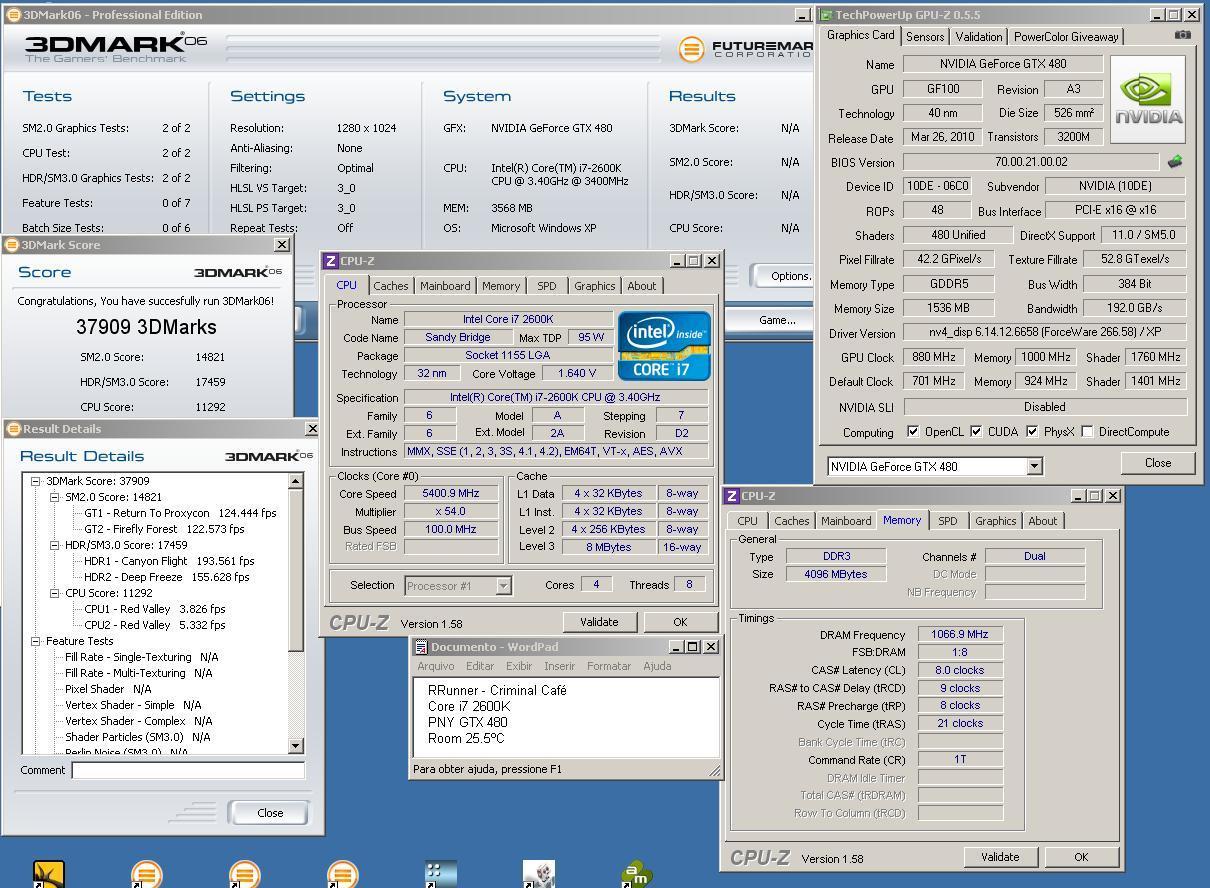Switch to the Sensors tab in GPU-Z
The width and height of the screenshot is (1210, 888).
[924, 37]
